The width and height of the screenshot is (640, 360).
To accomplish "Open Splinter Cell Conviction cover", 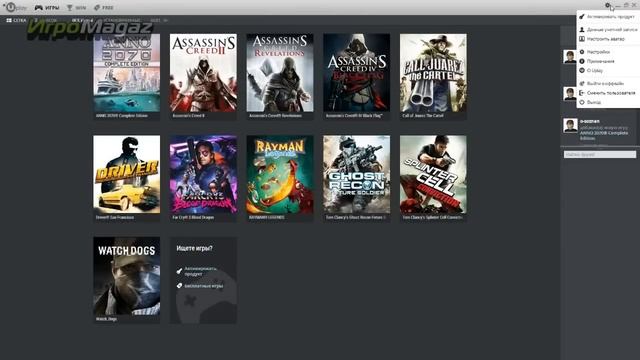I will point(433,174).
